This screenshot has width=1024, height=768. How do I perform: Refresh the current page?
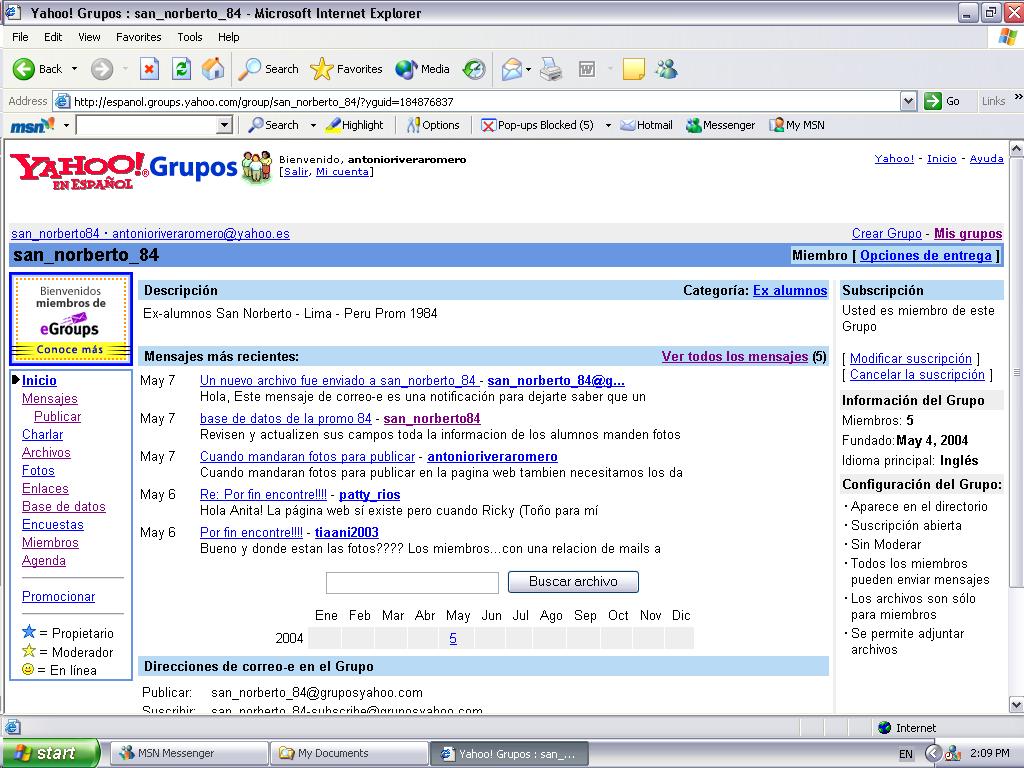pos(181,69)
